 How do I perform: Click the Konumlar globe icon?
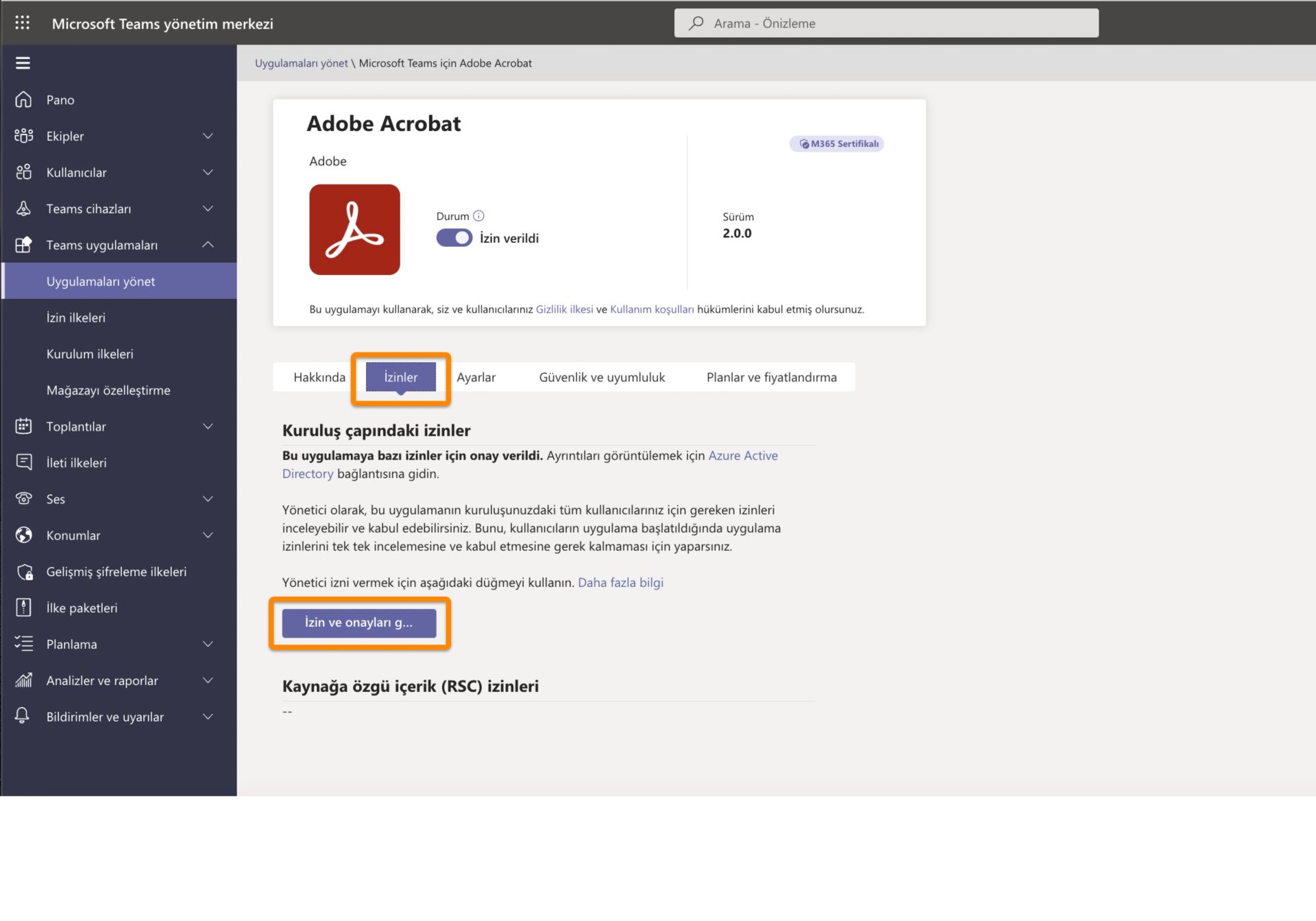(x=23, y=535)
